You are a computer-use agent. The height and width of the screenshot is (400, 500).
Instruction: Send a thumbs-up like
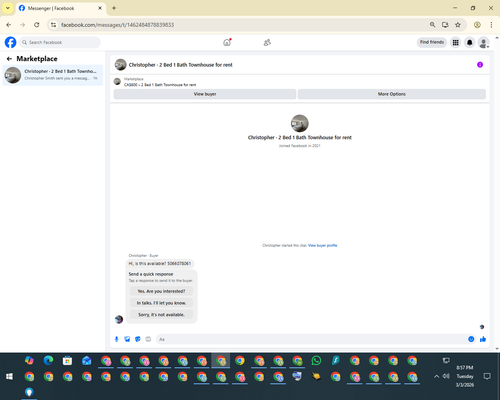click(x=483, y=339)
